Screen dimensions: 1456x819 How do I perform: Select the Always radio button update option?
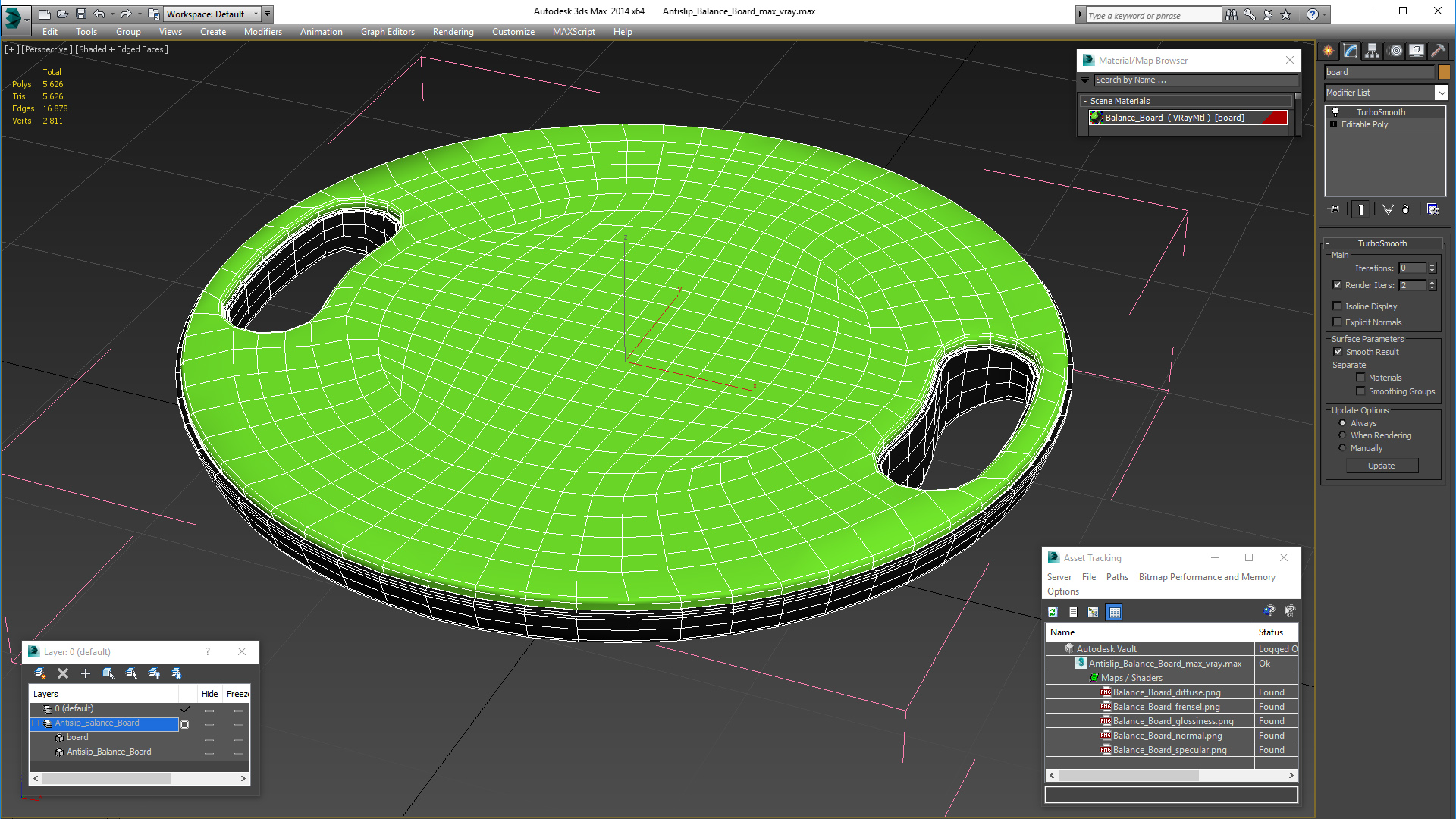(1342, 423)
